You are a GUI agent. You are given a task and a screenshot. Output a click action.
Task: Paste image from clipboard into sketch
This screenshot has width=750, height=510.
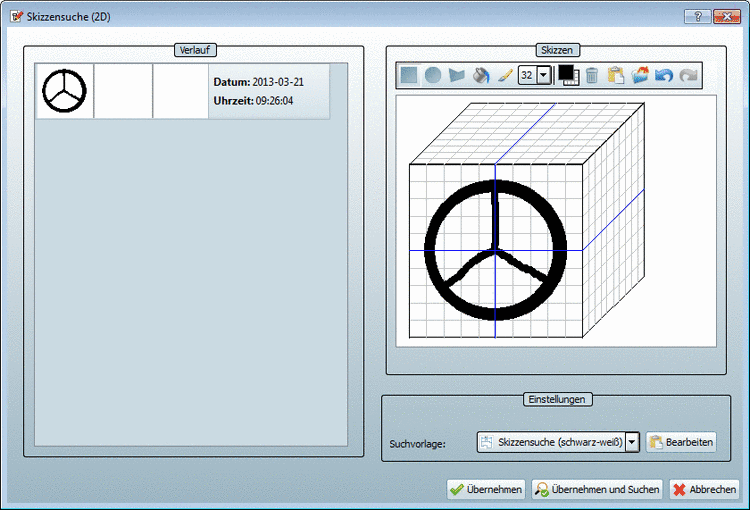616,75
